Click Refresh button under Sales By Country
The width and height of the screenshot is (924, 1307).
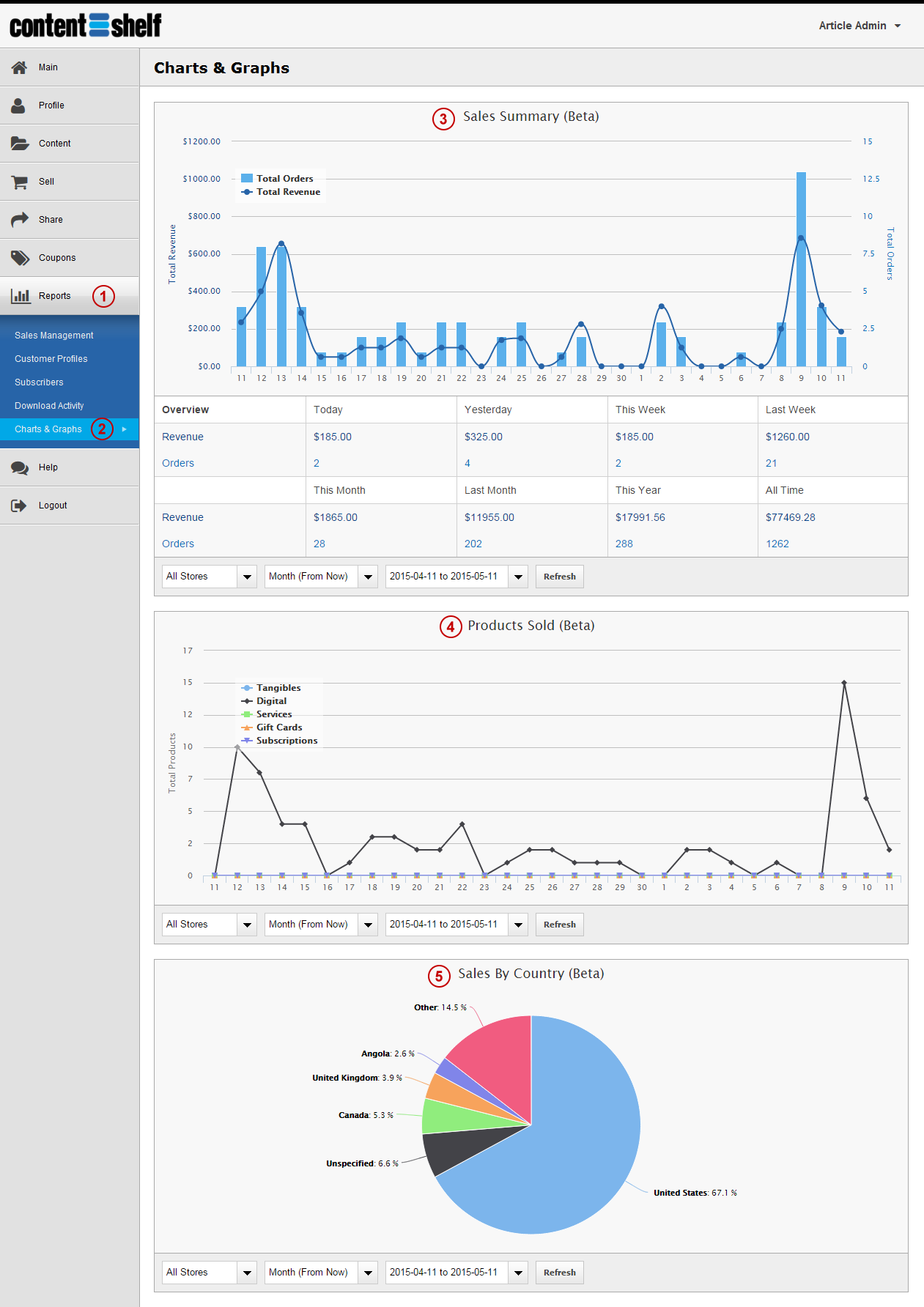tap(559, 1273)
